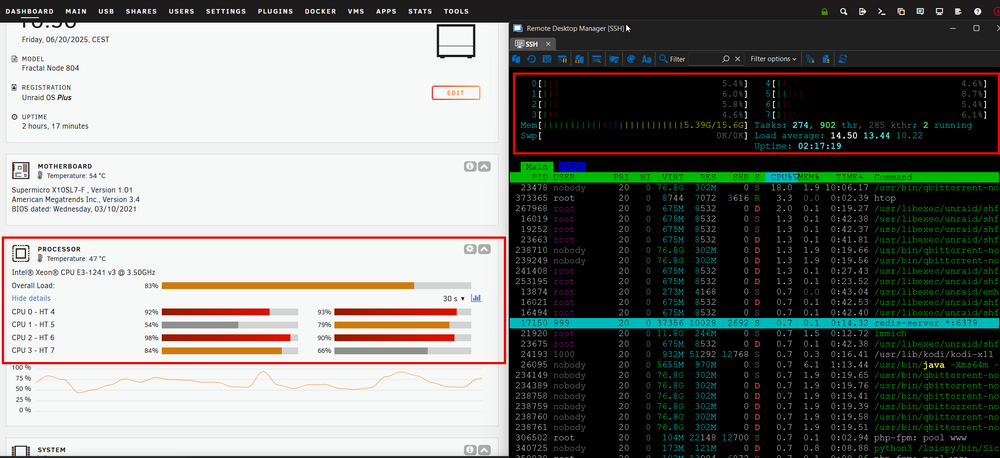Click the feedback speech bubble icon in Unraid header

tap(920, 11)
